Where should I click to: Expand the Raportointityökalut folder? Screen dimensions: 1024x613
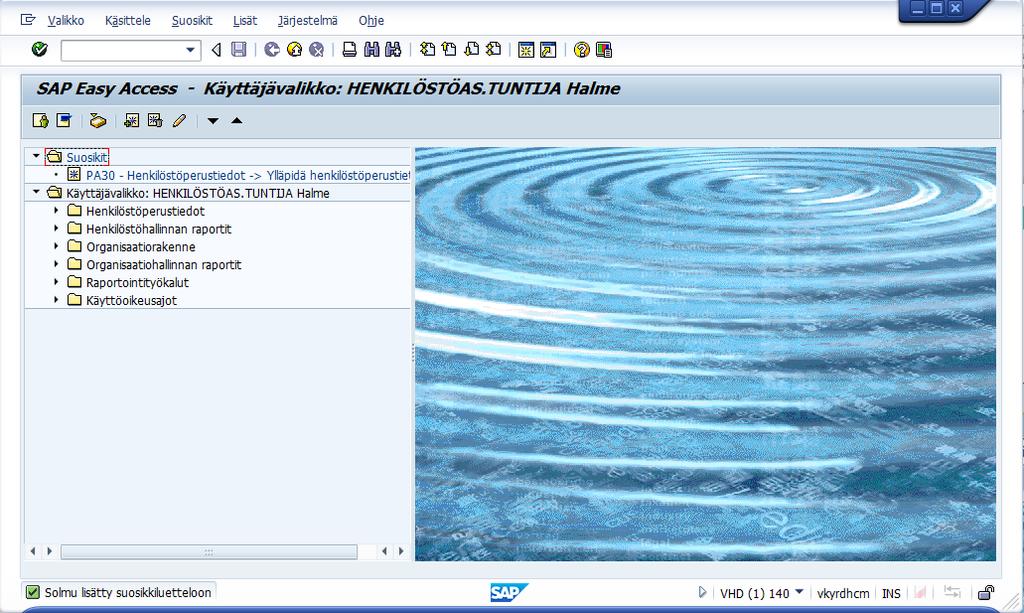click(56, 281)
